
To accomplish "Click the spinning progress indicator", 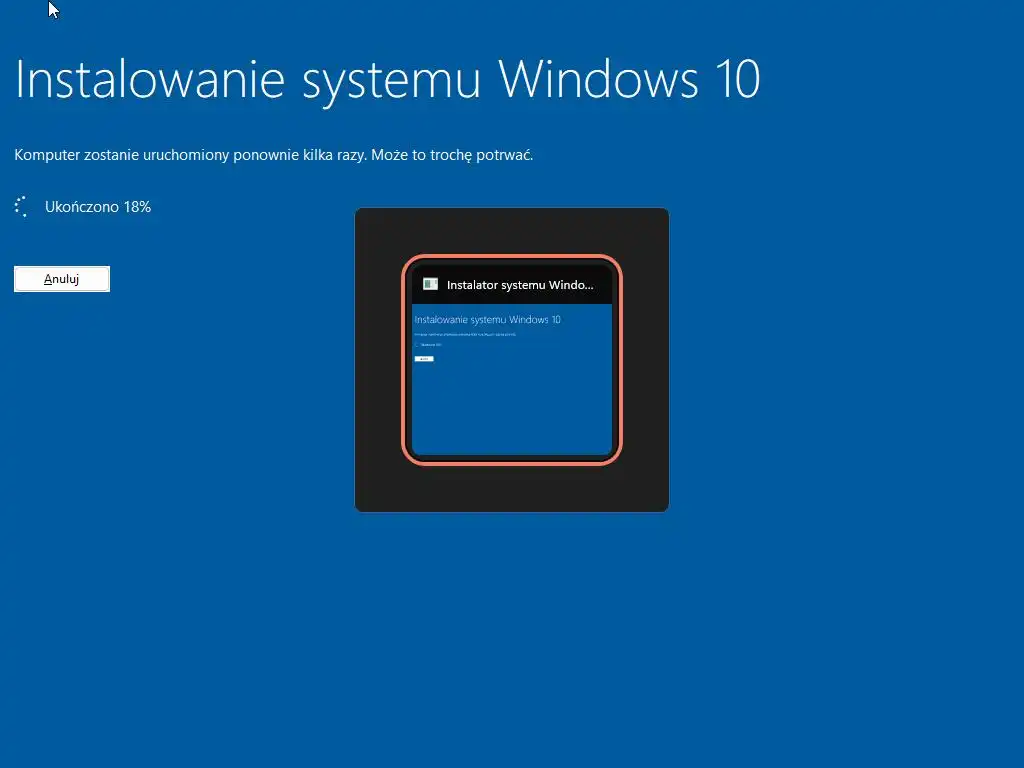I will click(22, 207).
